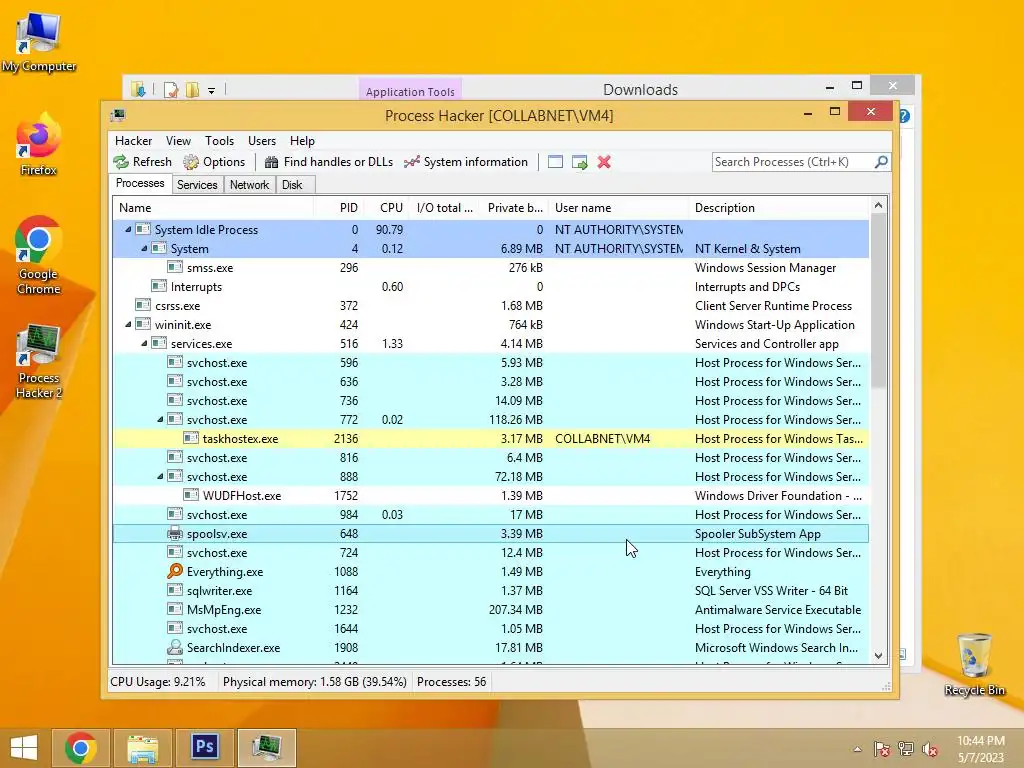This screenshot has height=768, width=1024.
Task: Collapse the System process node
Action: pyautogui.click(x=144, y=249)
